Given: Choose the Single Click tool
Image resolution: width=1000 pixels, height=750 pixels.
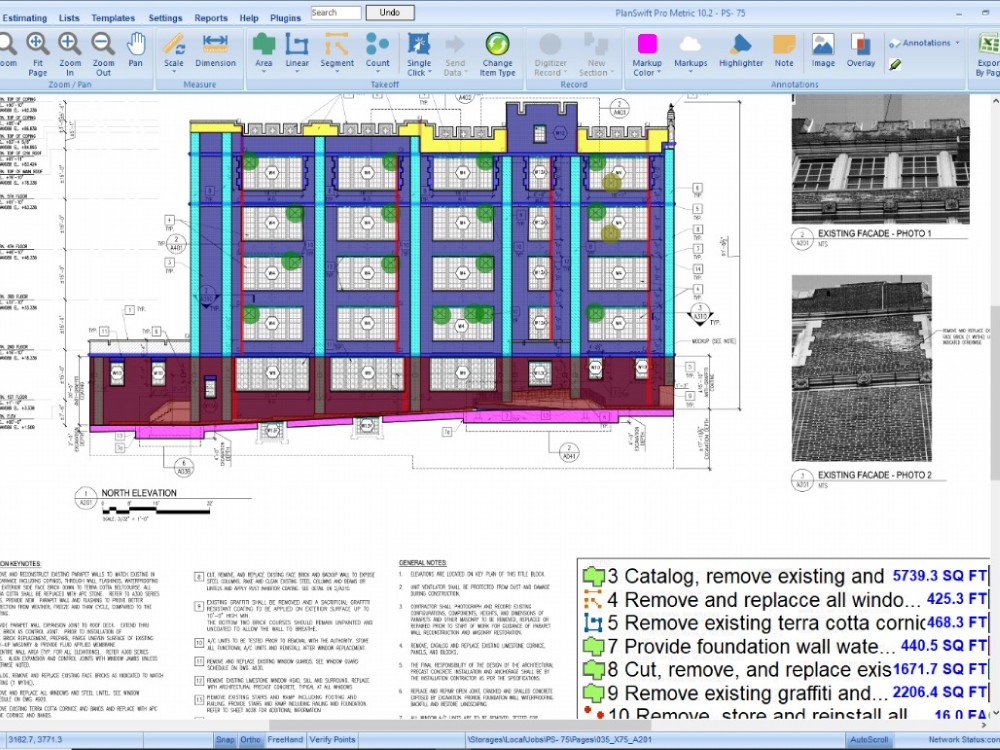Looking at the screenshot, I should tap(419, 54).
